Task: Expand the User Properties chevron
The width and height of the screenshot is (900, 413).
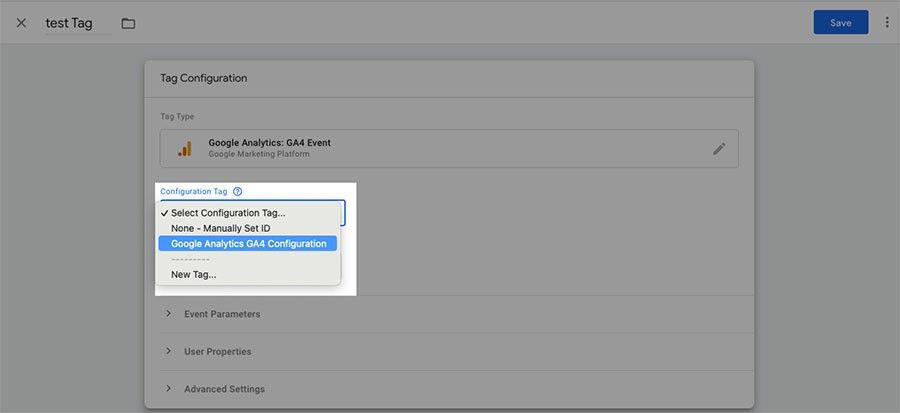Action: pos(168,351)
